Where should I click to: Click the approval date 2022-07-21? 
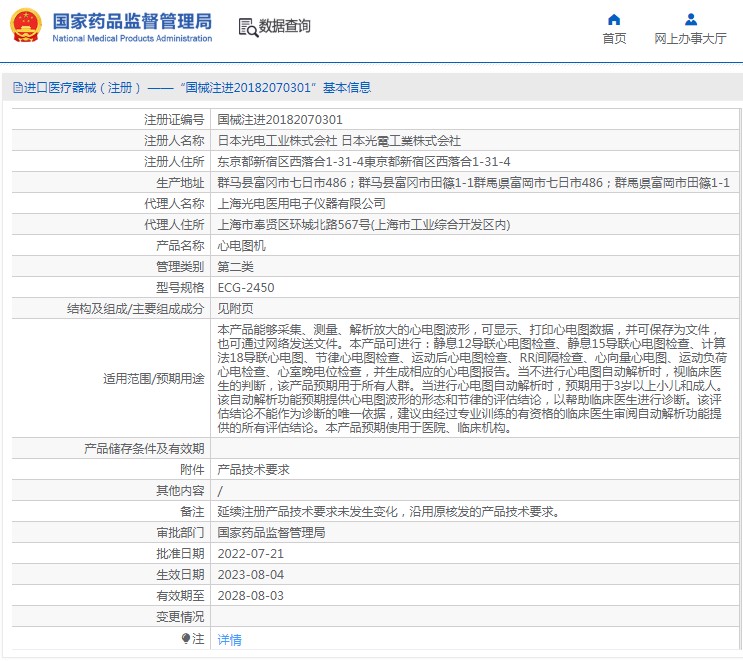[251, 554]
